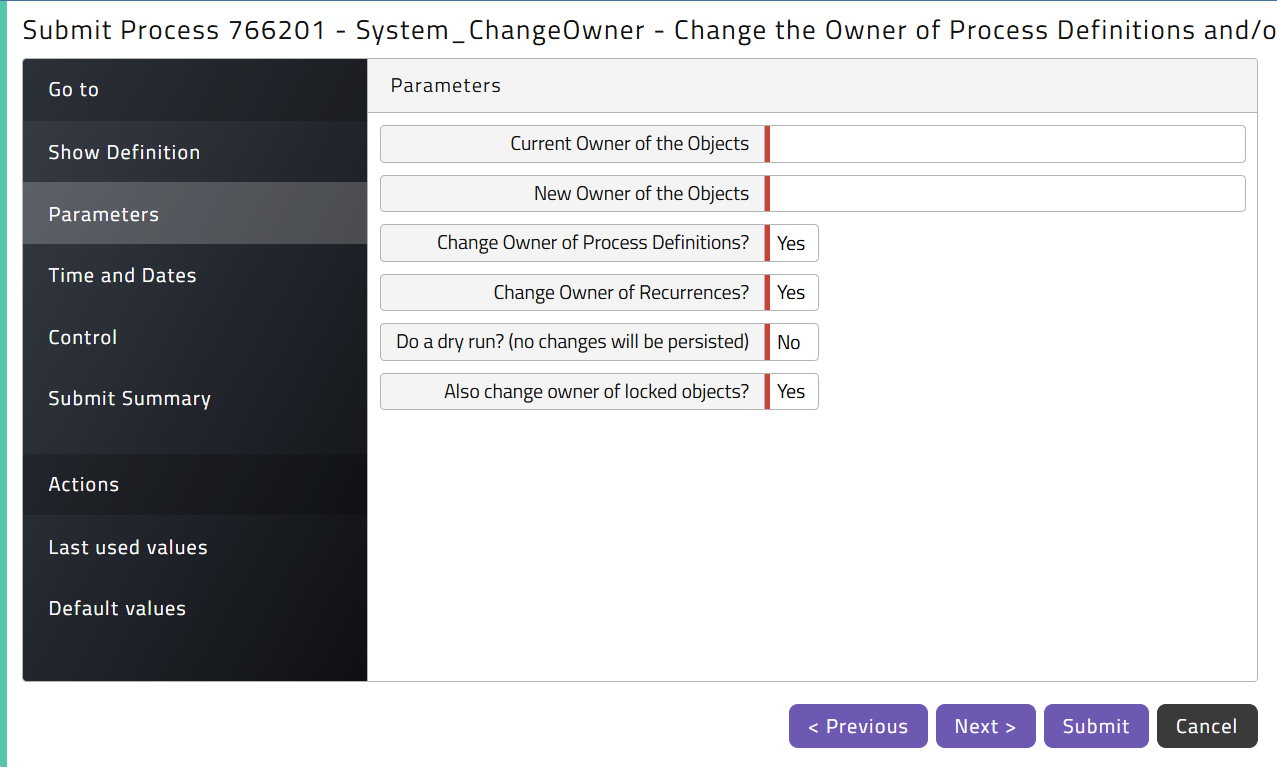1277x767 pixels.
Task: Cancel the process submission
Action: pos(1207,727)
